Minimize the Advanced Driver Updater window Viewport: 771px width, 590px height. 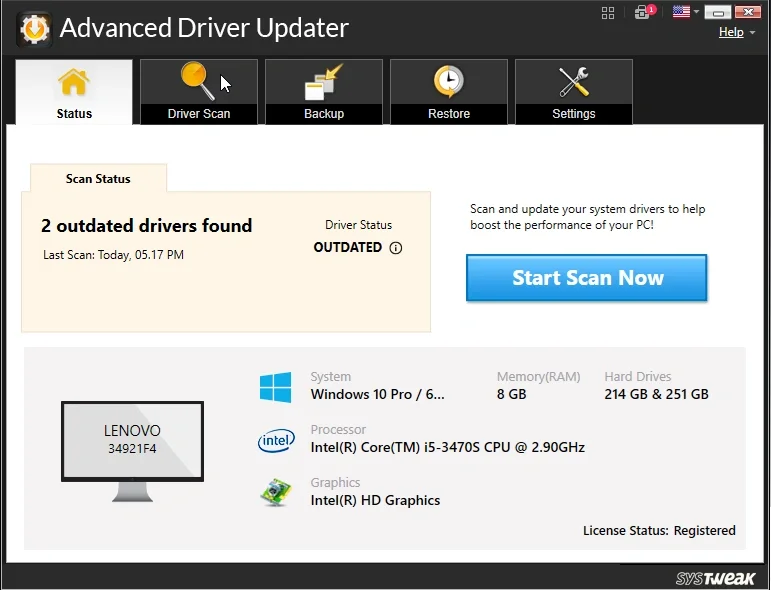718,12
